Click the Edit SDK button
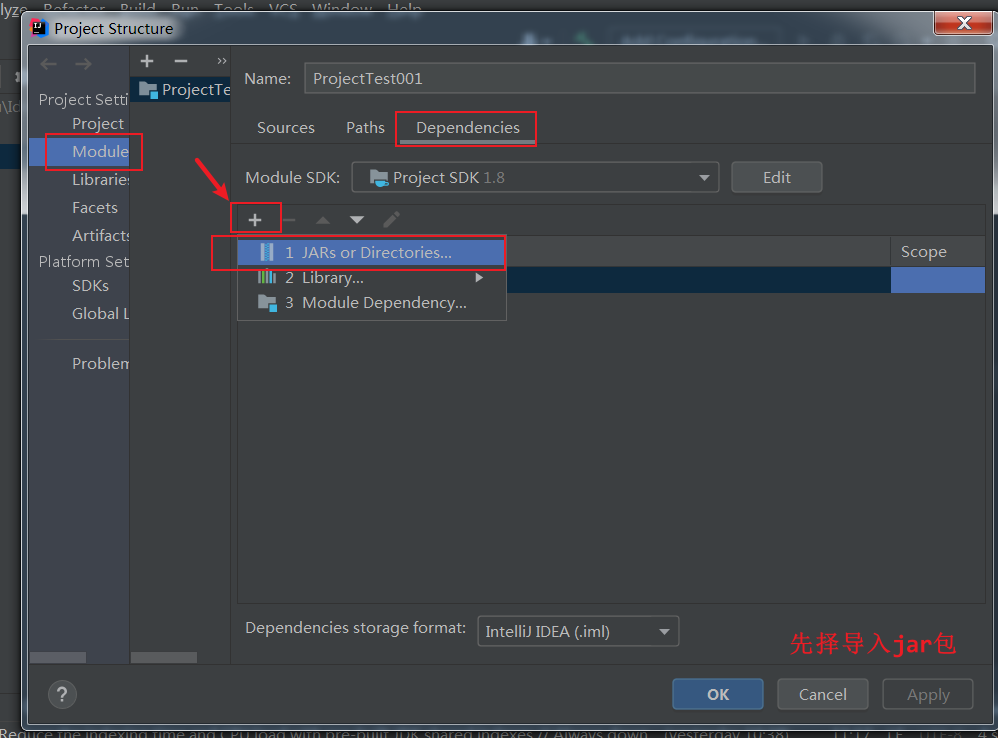This screenshot has width=998, height=738. [x=777, y=178]
